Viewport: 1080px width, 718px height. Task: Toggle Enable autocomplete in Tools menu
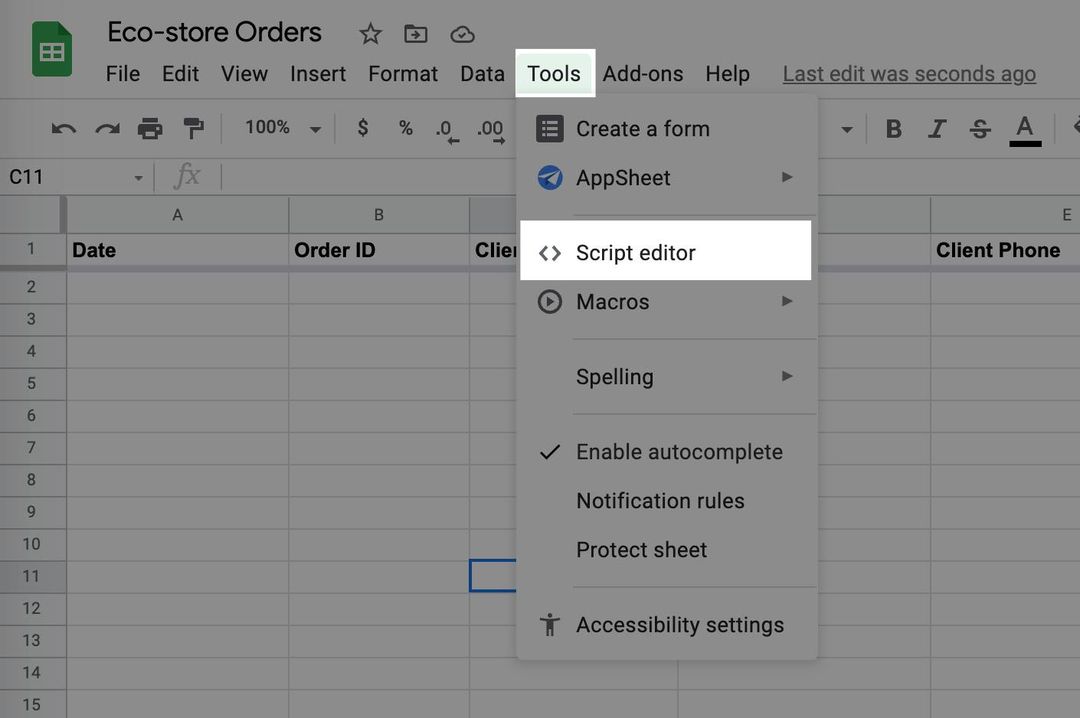pyautogui.click(x=679, y=451)
